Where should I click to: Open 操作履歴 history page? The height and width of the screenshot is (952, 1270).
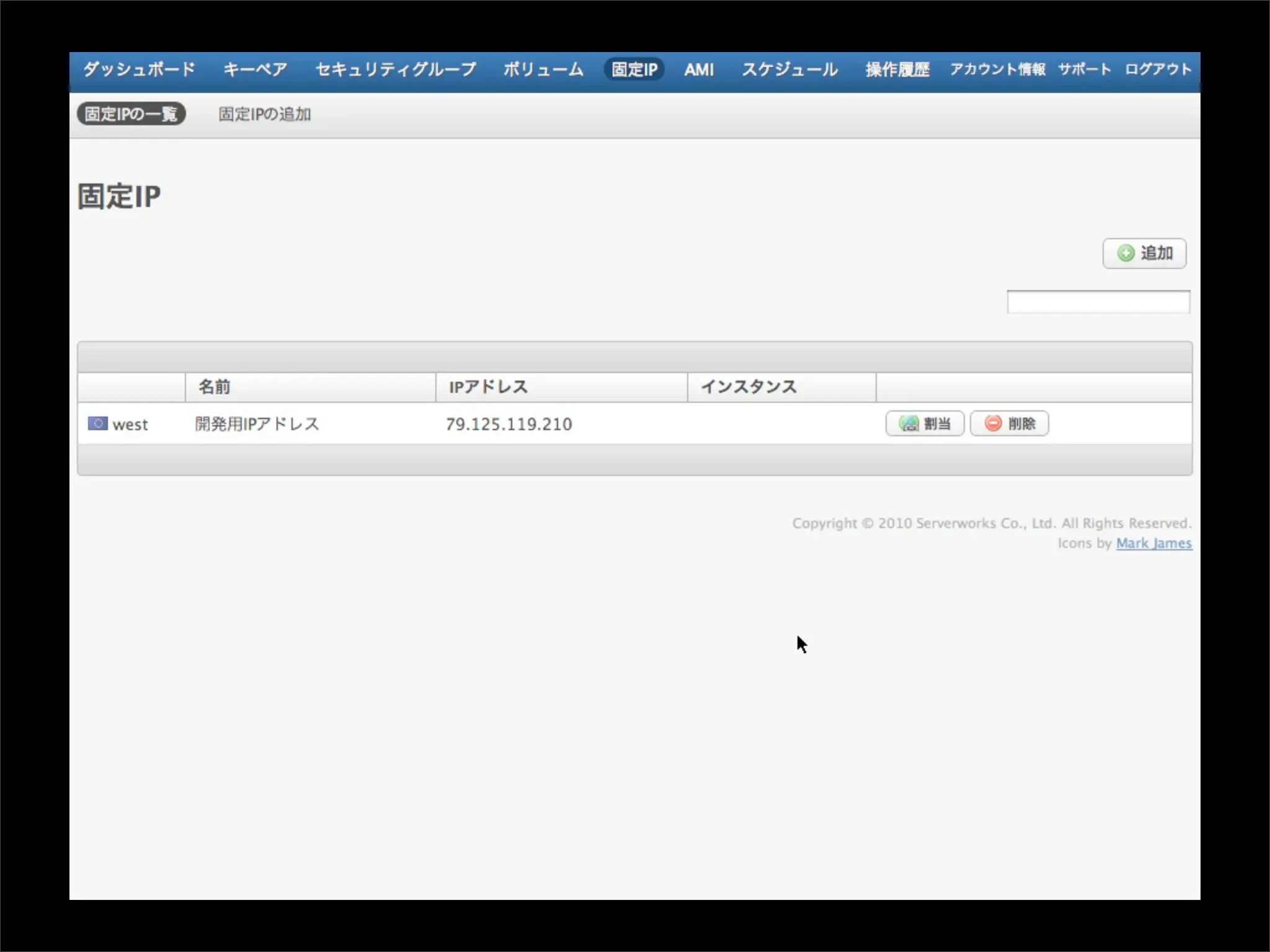click(897, 69)
